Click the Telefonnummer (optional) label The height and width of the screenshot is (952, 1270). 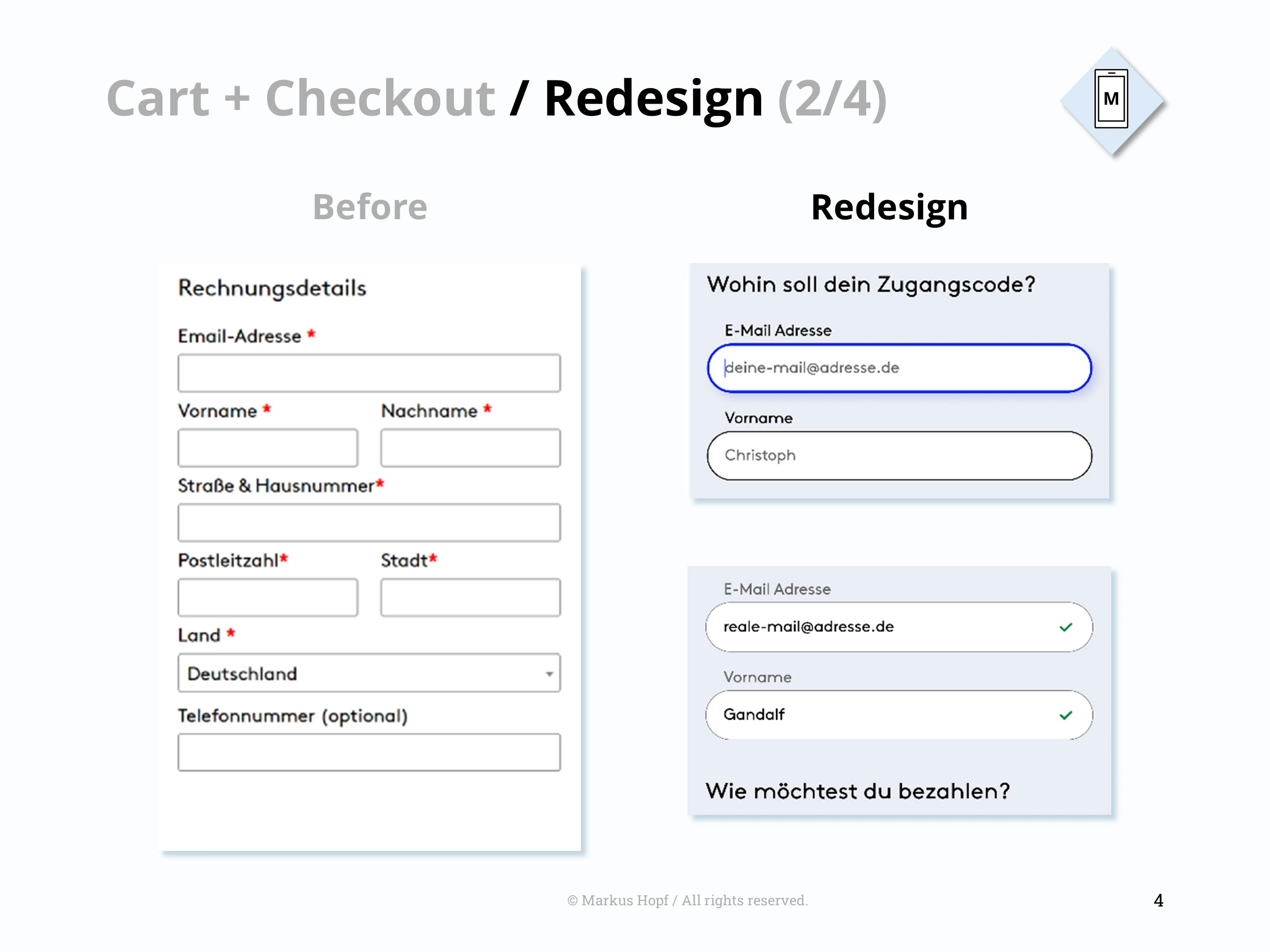click(x=293, y=716)
